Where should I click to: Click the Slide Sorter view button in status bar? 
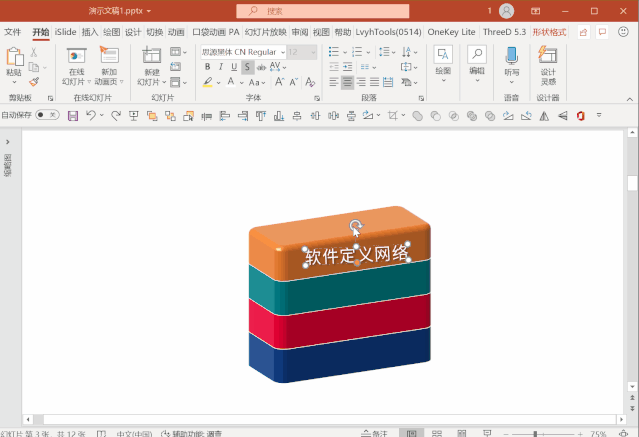coord(436,433)
